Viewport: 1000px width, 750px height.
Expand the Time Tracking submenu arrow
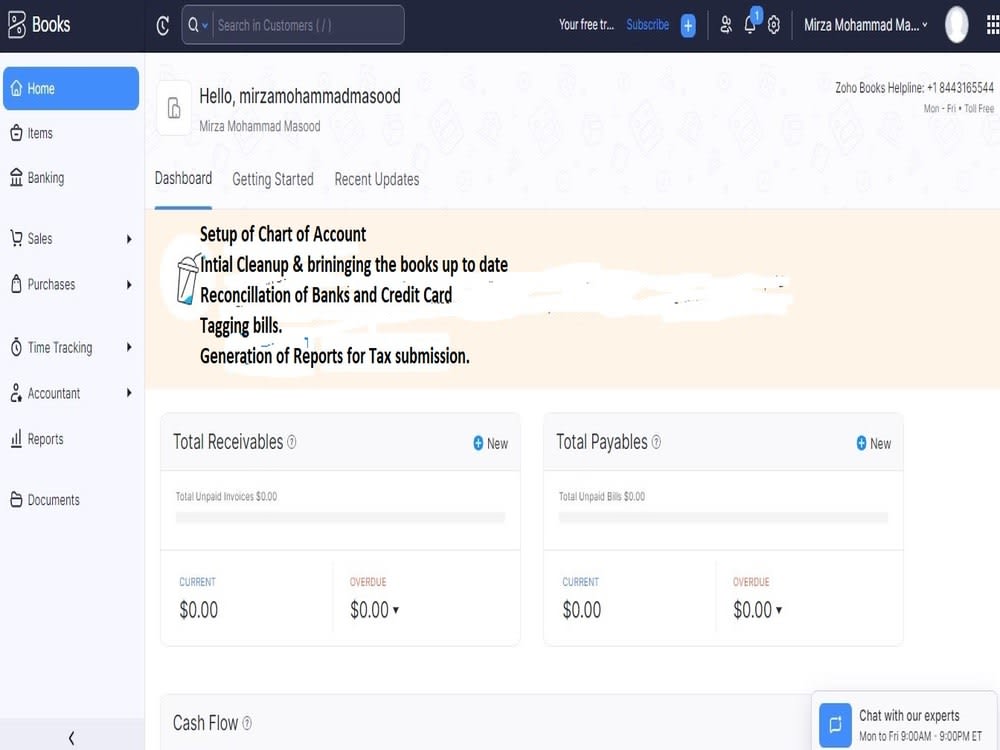[129, 347]
